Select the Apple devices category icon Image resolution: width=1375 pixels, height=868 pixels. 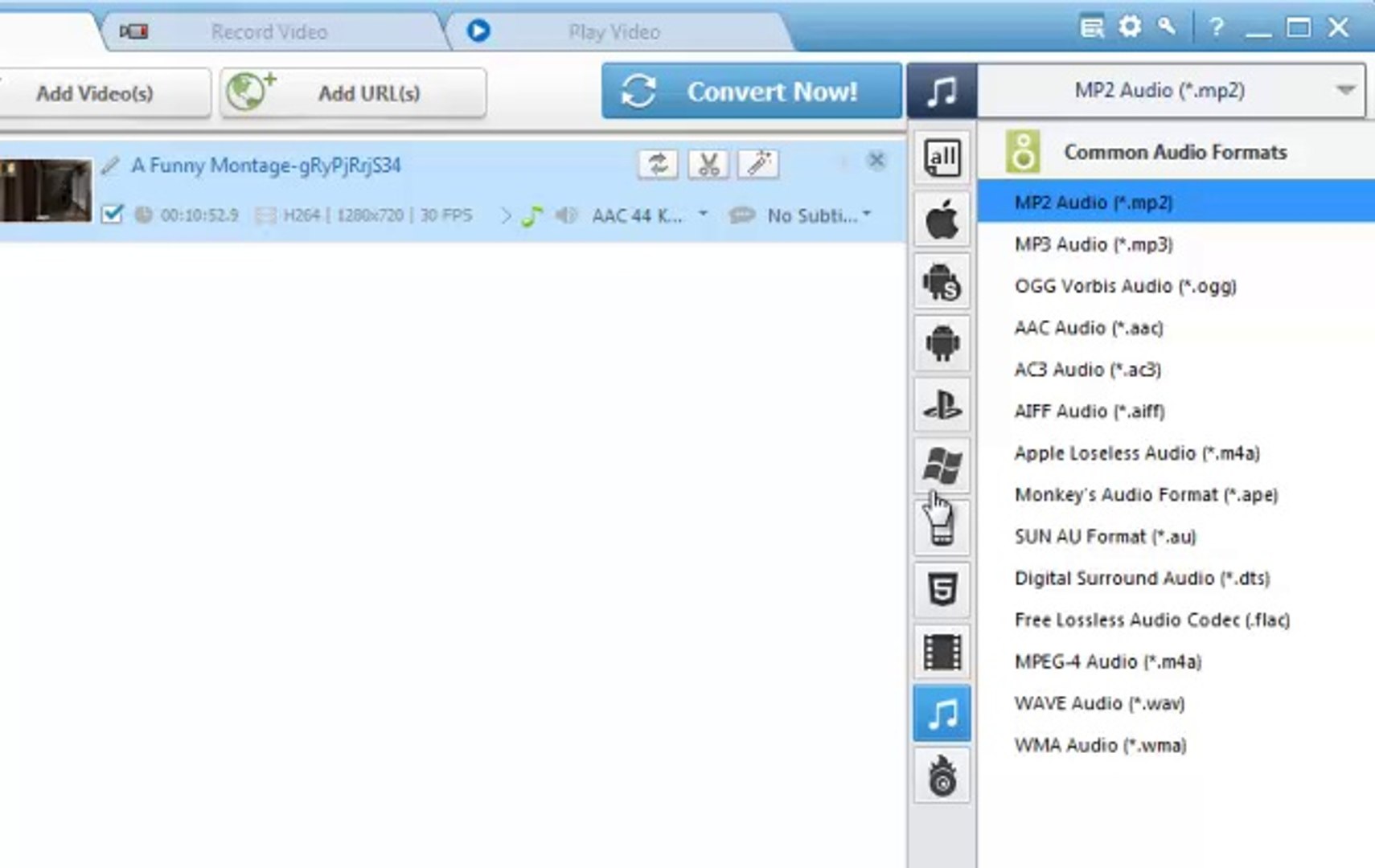[x=942, y=219]
